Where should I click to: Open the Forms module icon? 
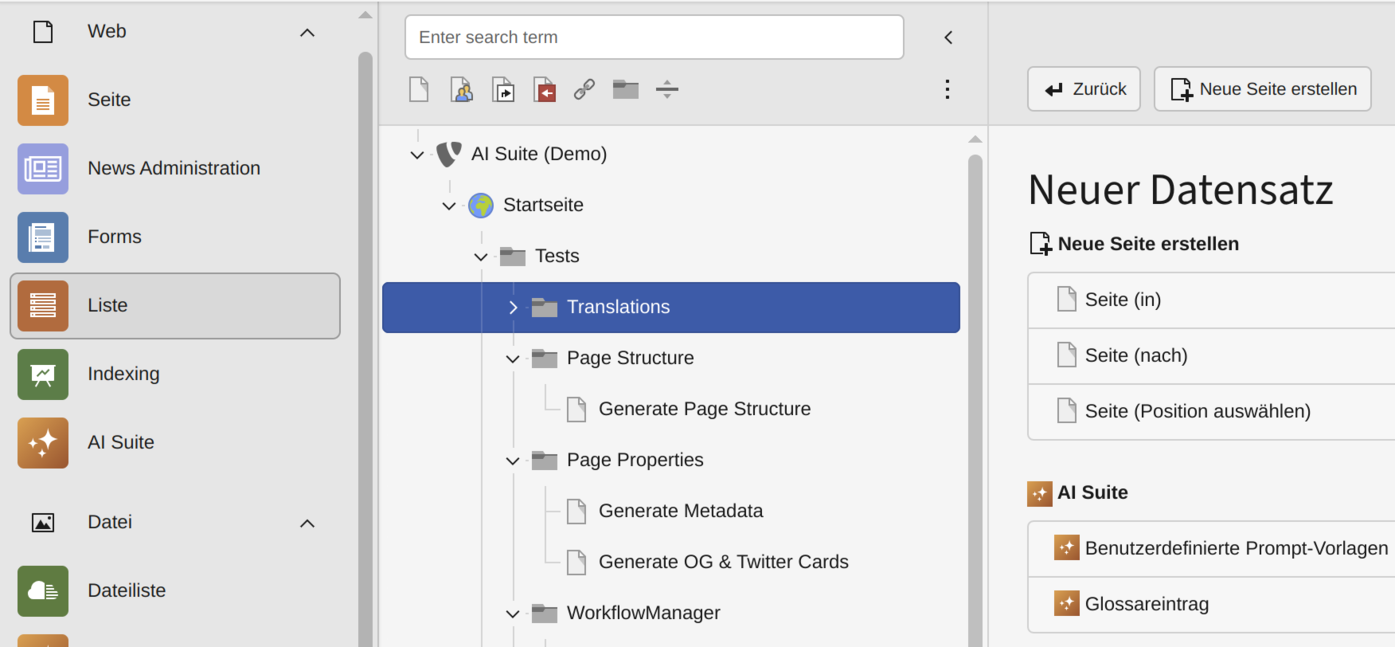(x=43, y=237)
